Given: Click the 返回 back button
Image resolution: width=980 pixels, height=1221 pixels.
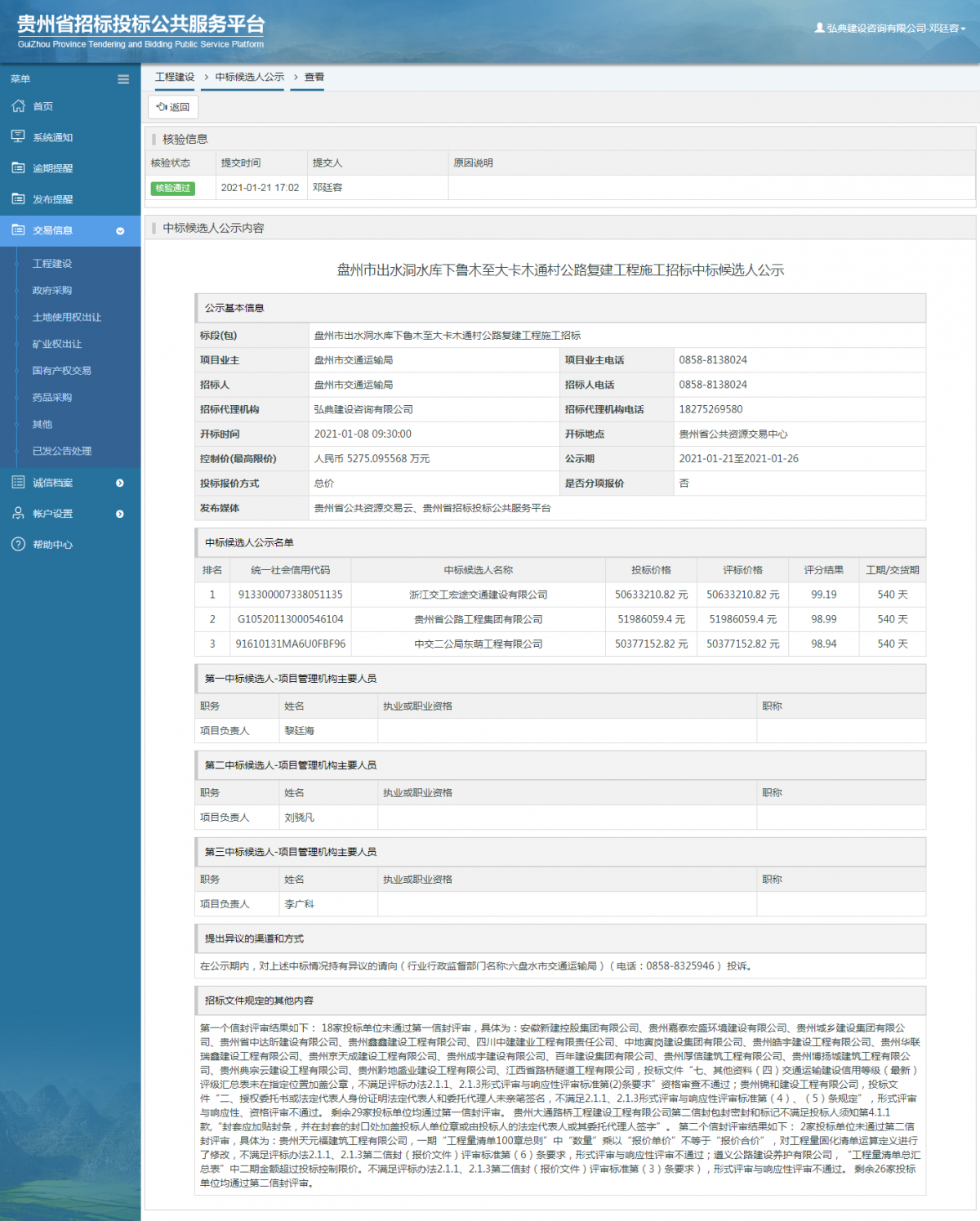Looking at the screenshot, I should 173,107.
